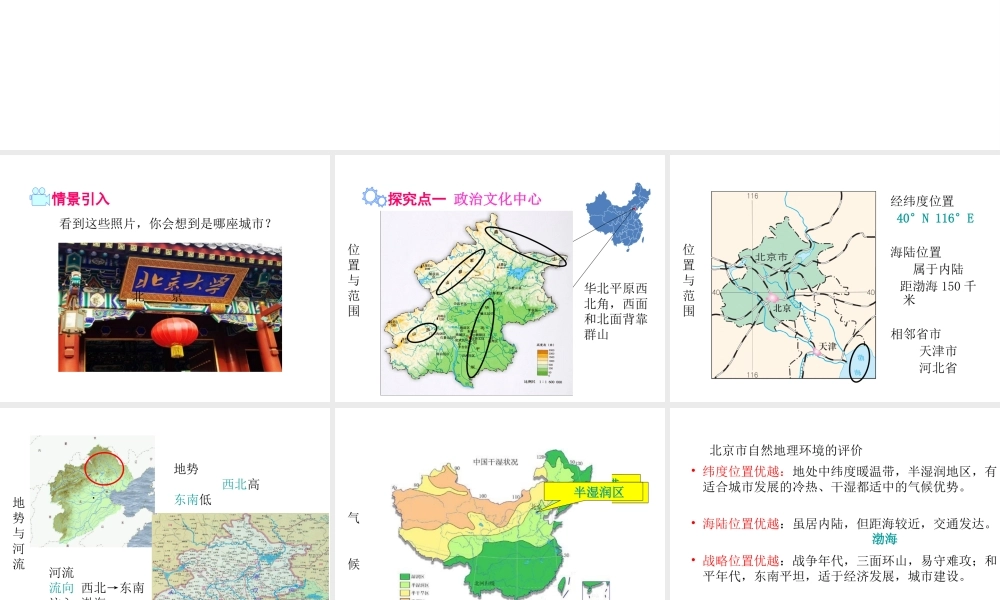Screen dimensions: 1000x600
Task: Select the small blue China map icon
Action: [x=619, y=216]
